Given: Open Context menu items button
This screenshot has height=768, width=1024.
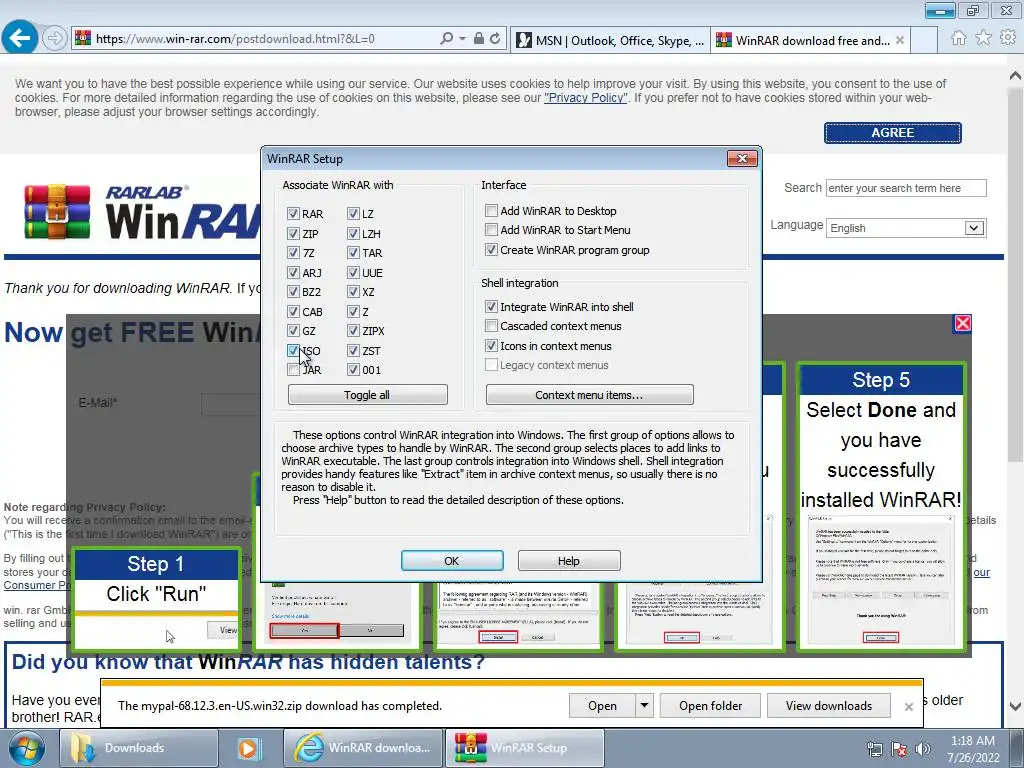Looking at the screenshot, I should (x=589, y=394).
